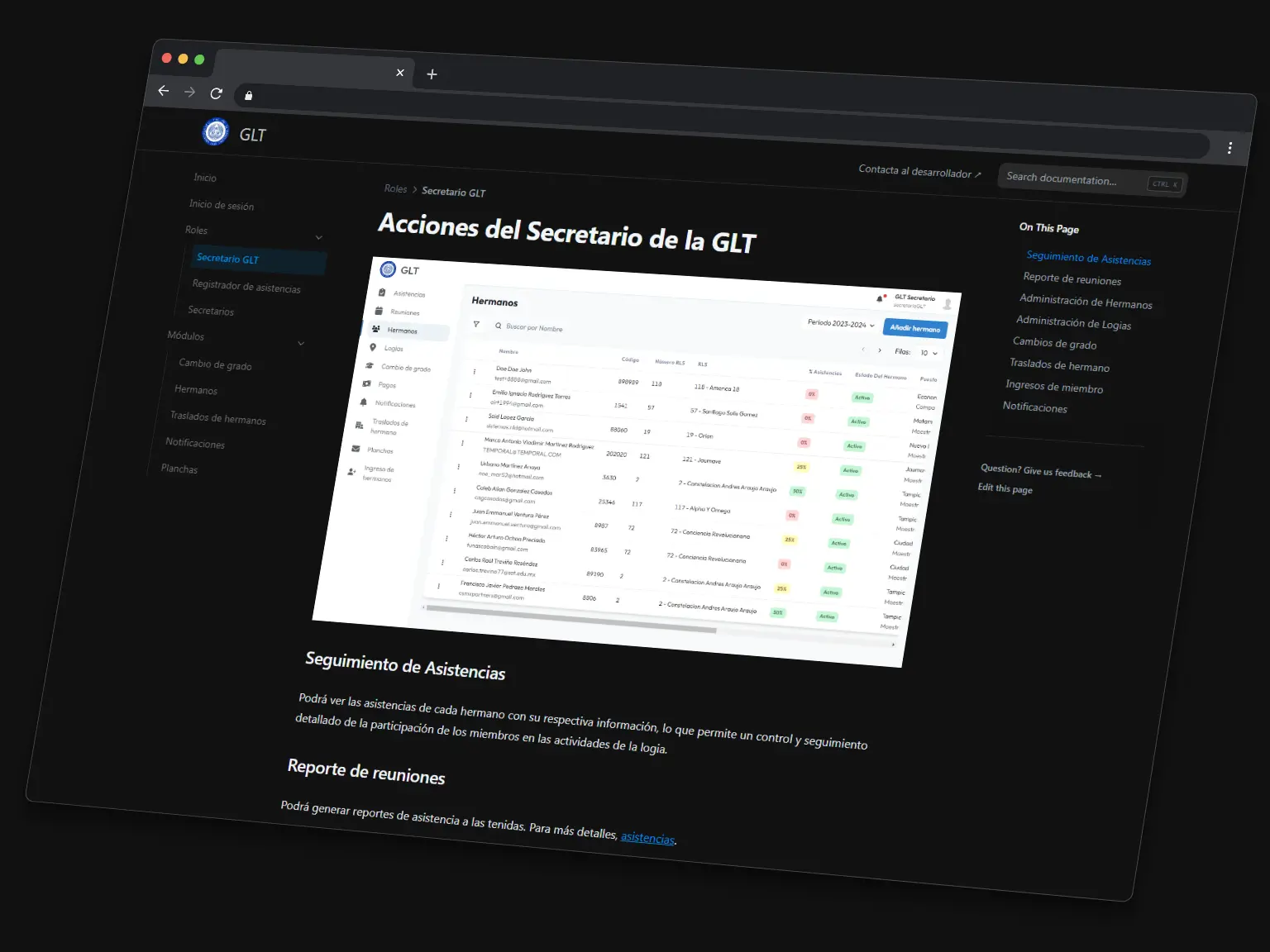Viewport: 1270px width, 952px height.
Task: Open Registrador de asistencias page
Action: tap(246, 287)
